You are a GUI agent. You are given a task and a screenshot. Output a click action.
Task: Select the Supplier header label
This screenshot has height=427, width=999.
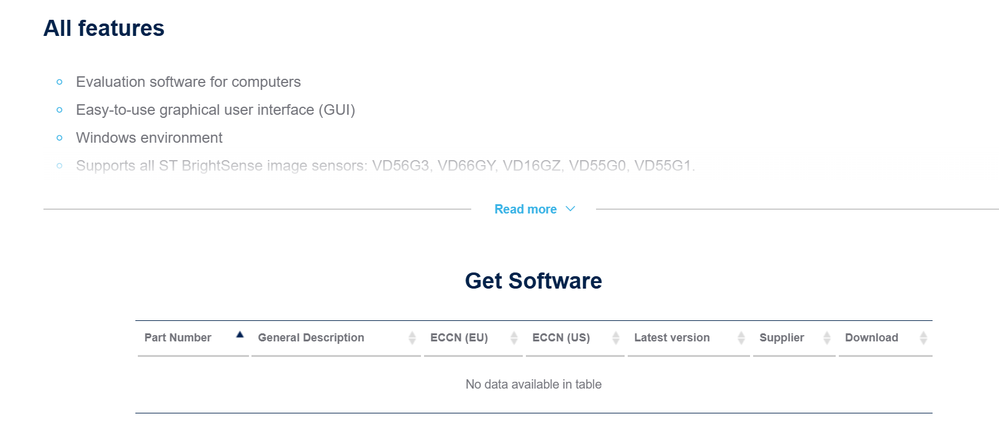[x=782, y=338]
